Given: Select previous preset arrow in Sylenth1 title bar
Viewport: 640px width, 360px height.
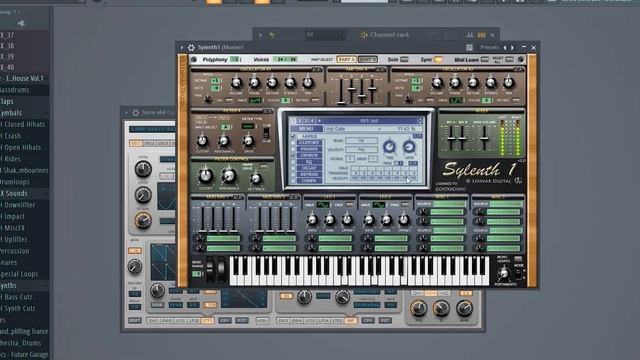Looking at the screenshot, I should click(x=505, y=48).
